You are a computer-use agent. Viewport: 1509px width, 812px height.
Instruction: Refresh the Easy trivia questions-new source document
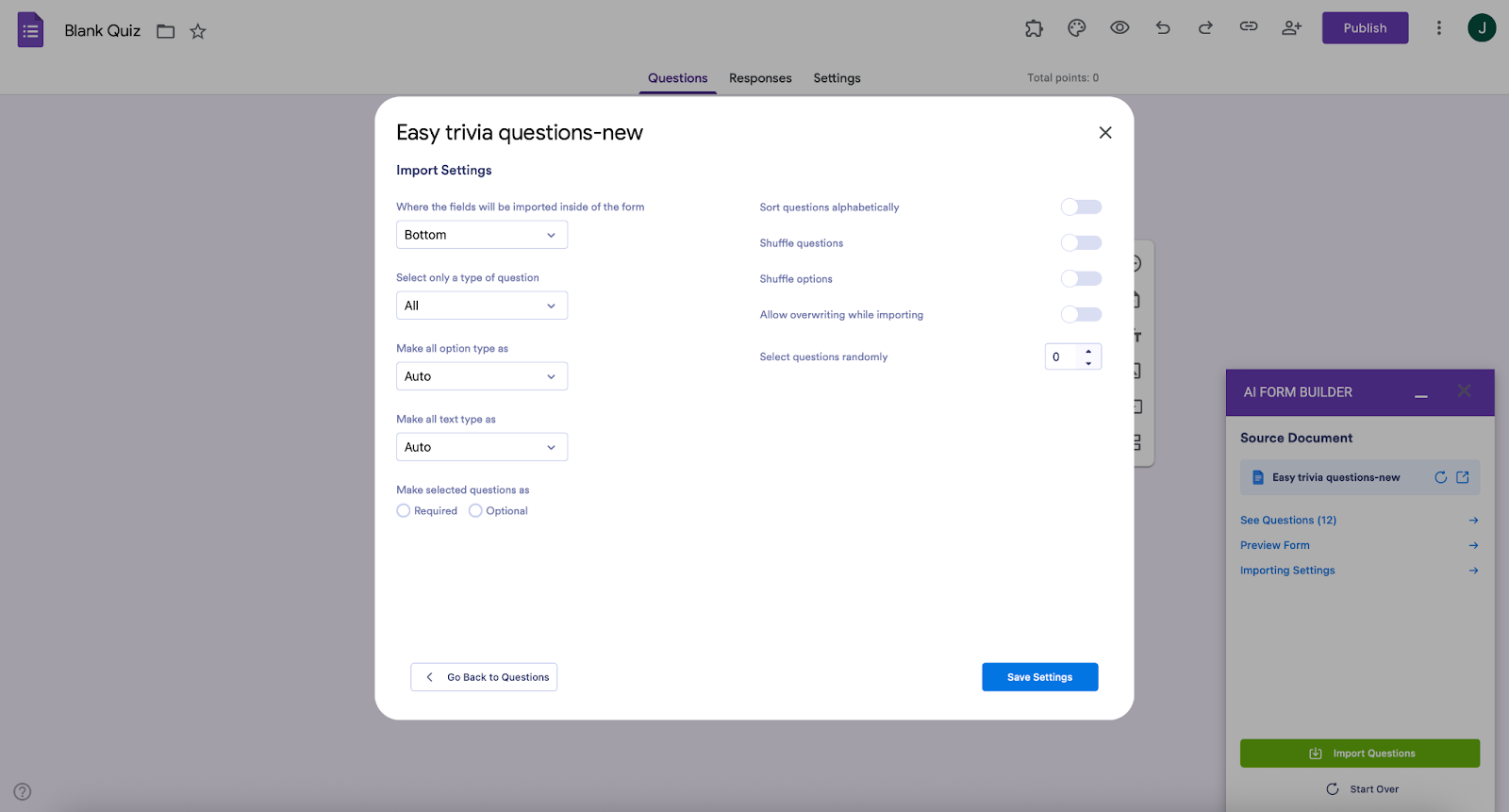[1442, 477]
